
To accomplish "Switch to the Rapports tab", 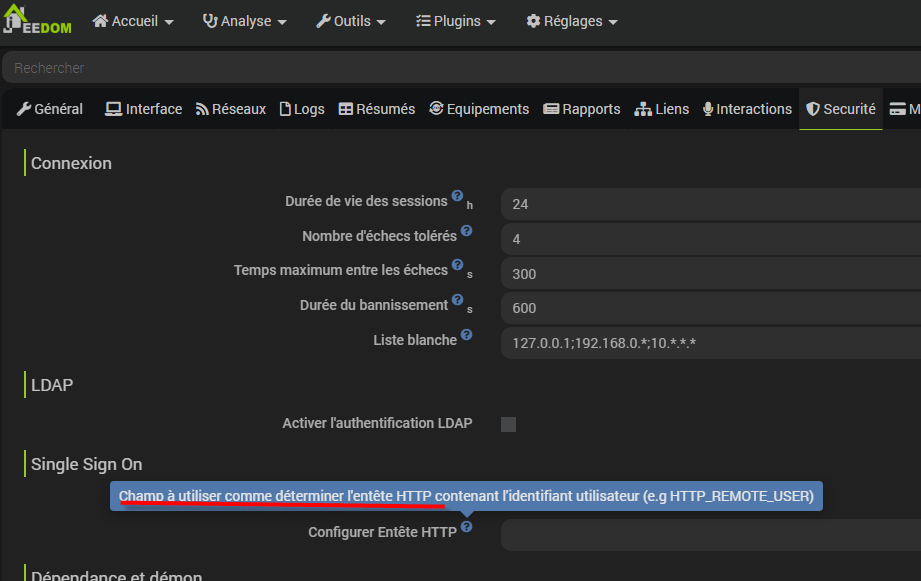I will coord(581,109).
